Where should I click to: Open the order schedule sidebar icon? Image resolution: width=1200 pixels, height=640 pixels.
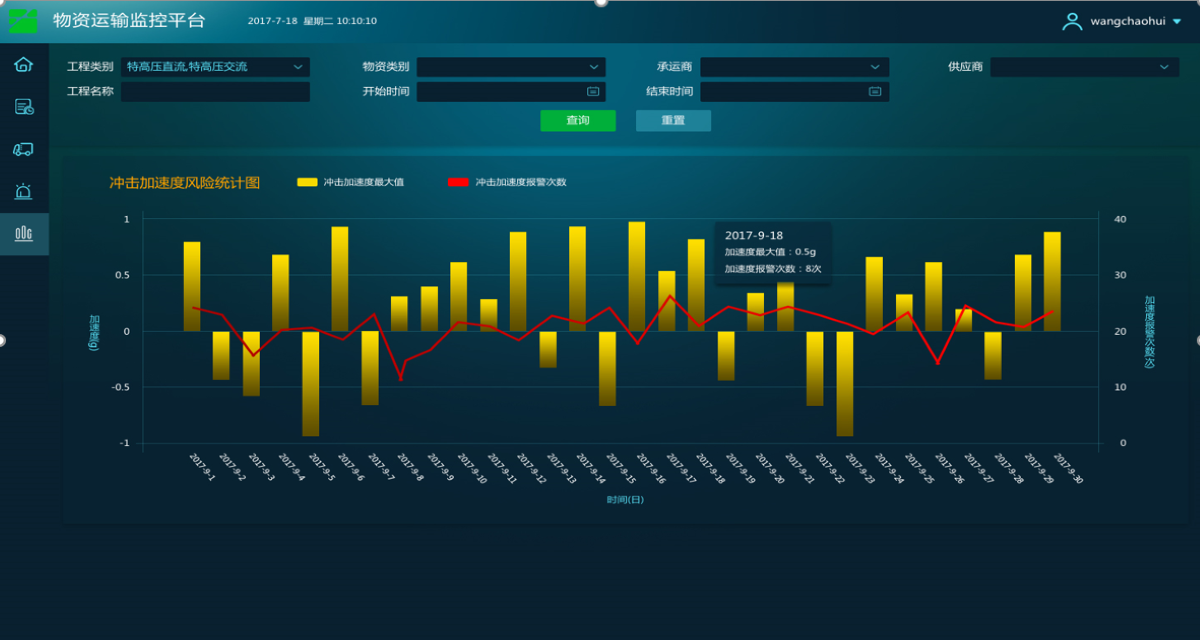coord(23,107)
